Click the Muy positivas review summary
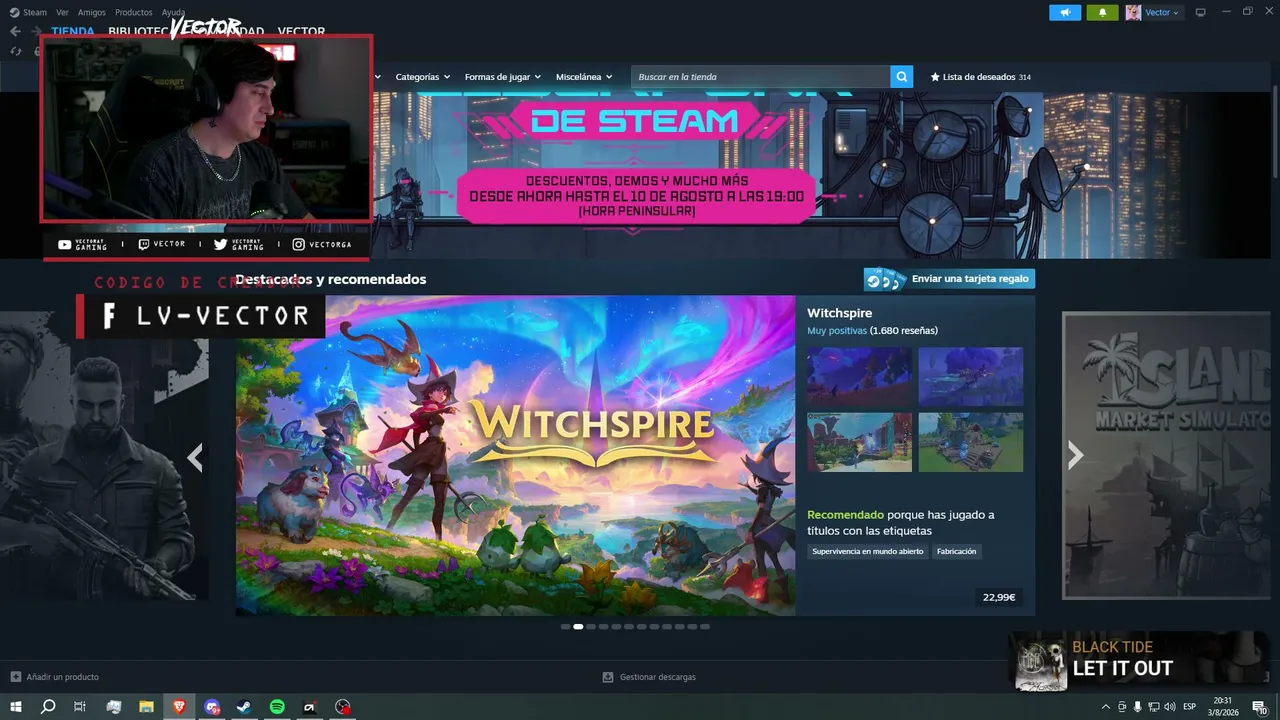The image size is (1280, 720). [837, 330]
